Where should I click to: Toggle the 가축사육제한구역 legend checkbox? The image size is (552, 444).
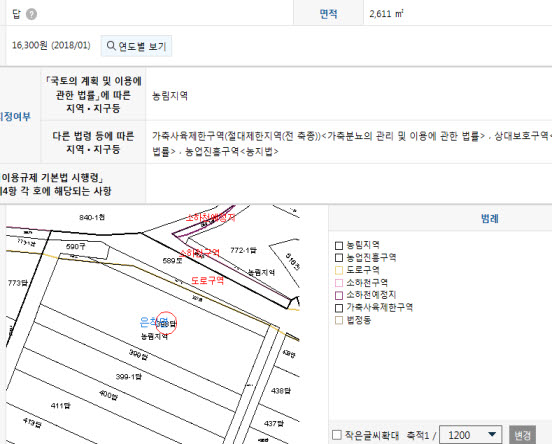pyautogui.click(x=339, y=308)
